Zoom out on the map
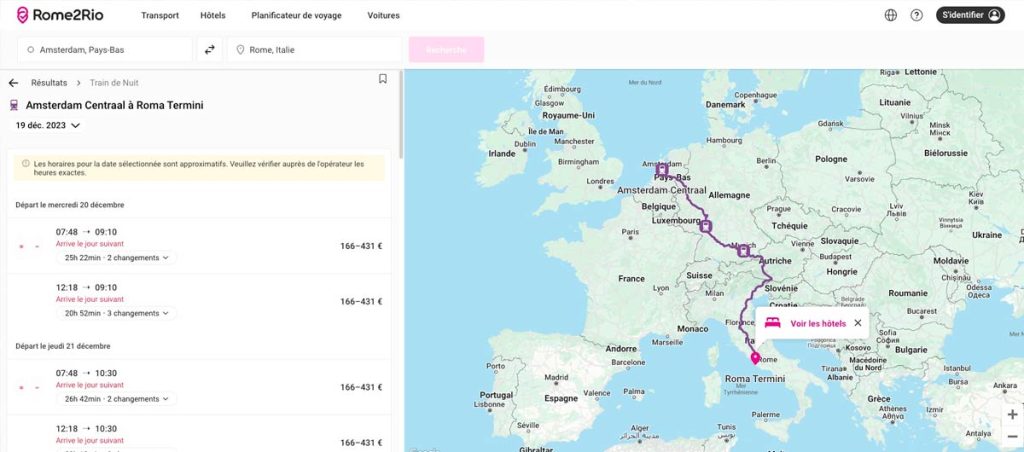 tap(1012, 436)
